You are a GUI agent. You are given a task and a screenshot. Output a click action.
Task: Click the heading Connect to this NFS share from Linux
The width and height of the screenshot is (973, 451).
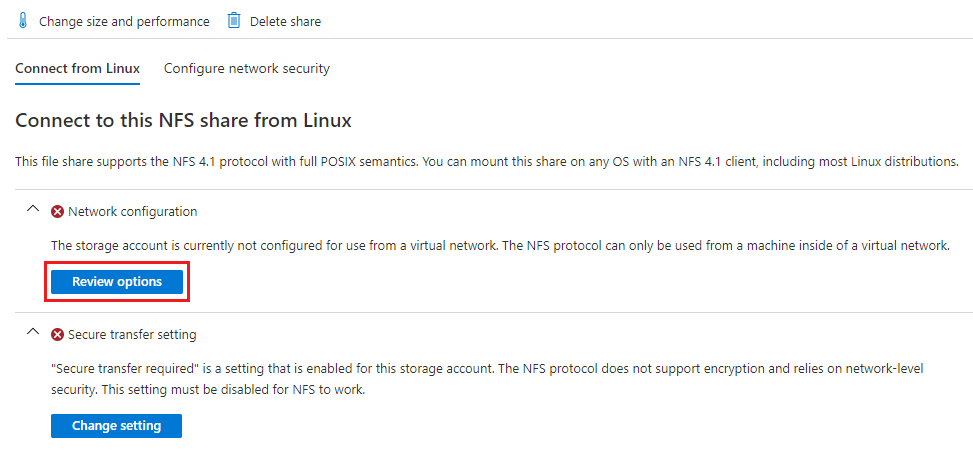(183, 121)
